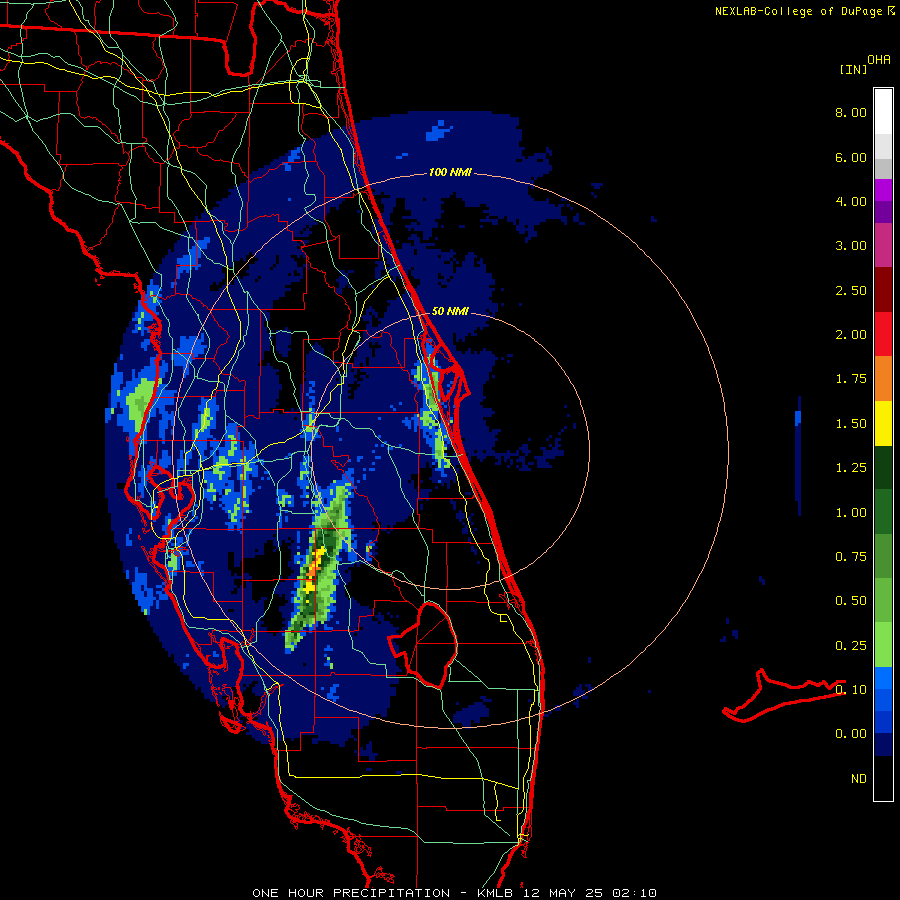
Task: Click the 0.00 legend value
Action: (851, 734)
